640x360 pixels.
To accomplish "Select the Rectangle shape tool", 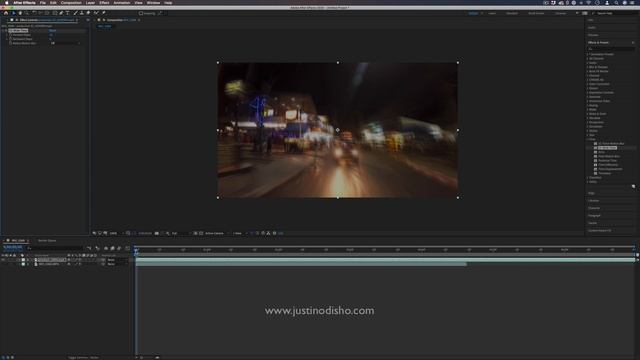I will point(55,13).
